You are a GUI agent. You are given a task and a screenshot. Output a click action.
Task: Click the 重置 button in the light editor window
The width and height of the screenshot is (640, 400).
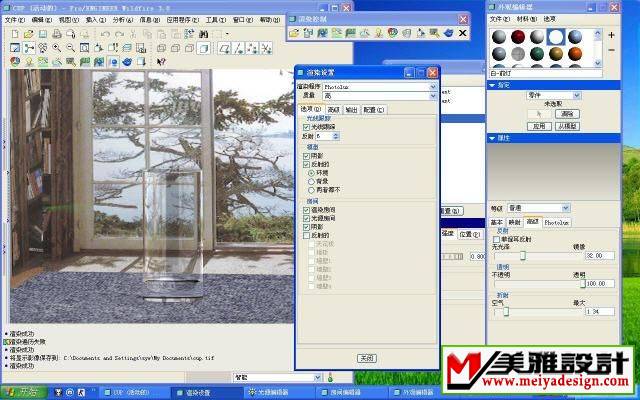click(451, 211)
